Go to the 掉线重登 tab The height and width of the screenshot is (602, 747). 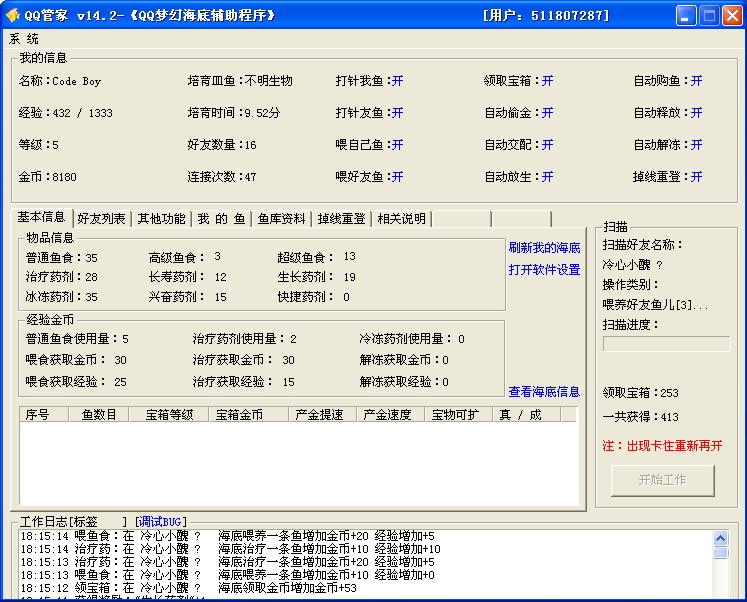point(341,219)
